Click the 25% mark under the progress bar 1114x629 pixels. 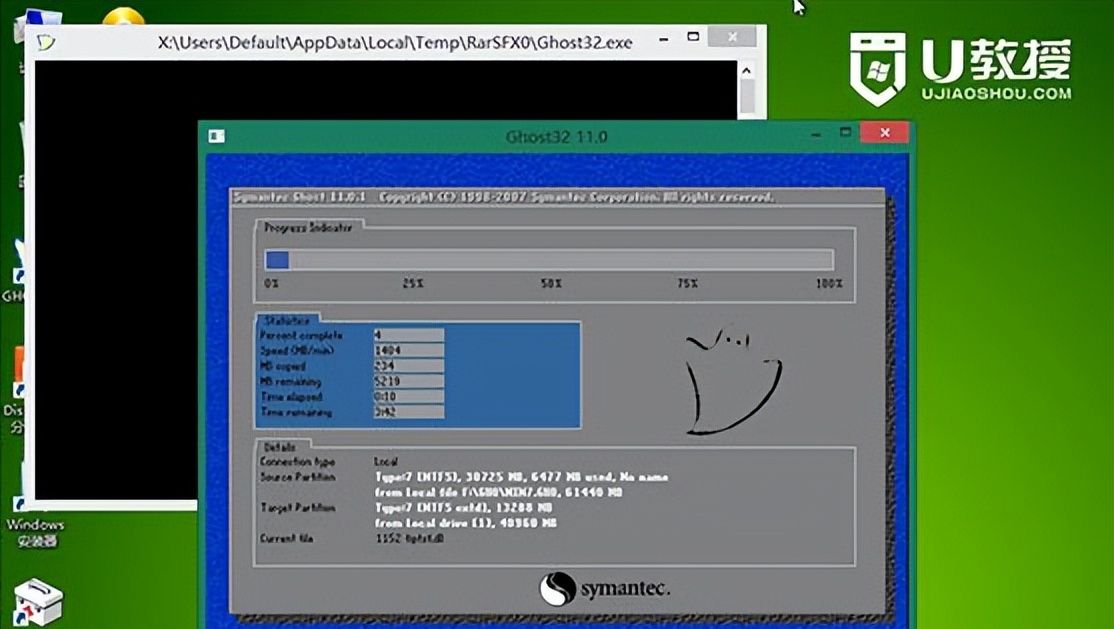[413, 283]
